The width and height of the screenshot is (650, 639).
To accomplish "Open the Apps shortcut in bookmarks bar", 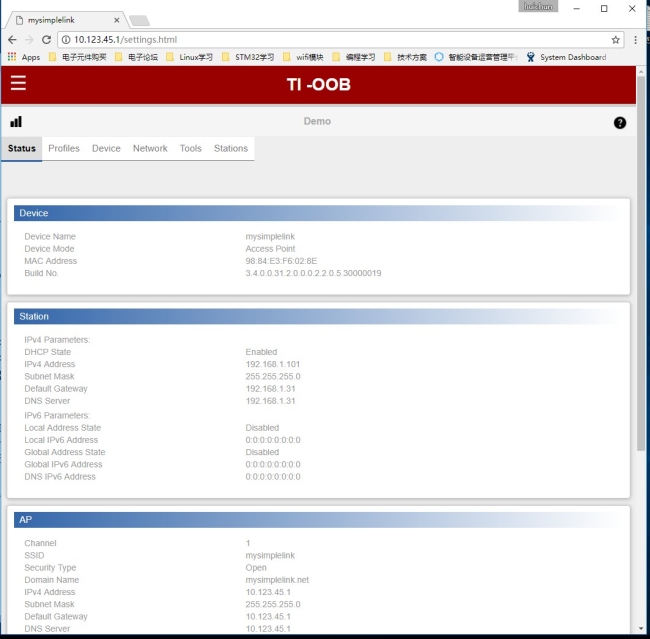I will tap(23, 57).
